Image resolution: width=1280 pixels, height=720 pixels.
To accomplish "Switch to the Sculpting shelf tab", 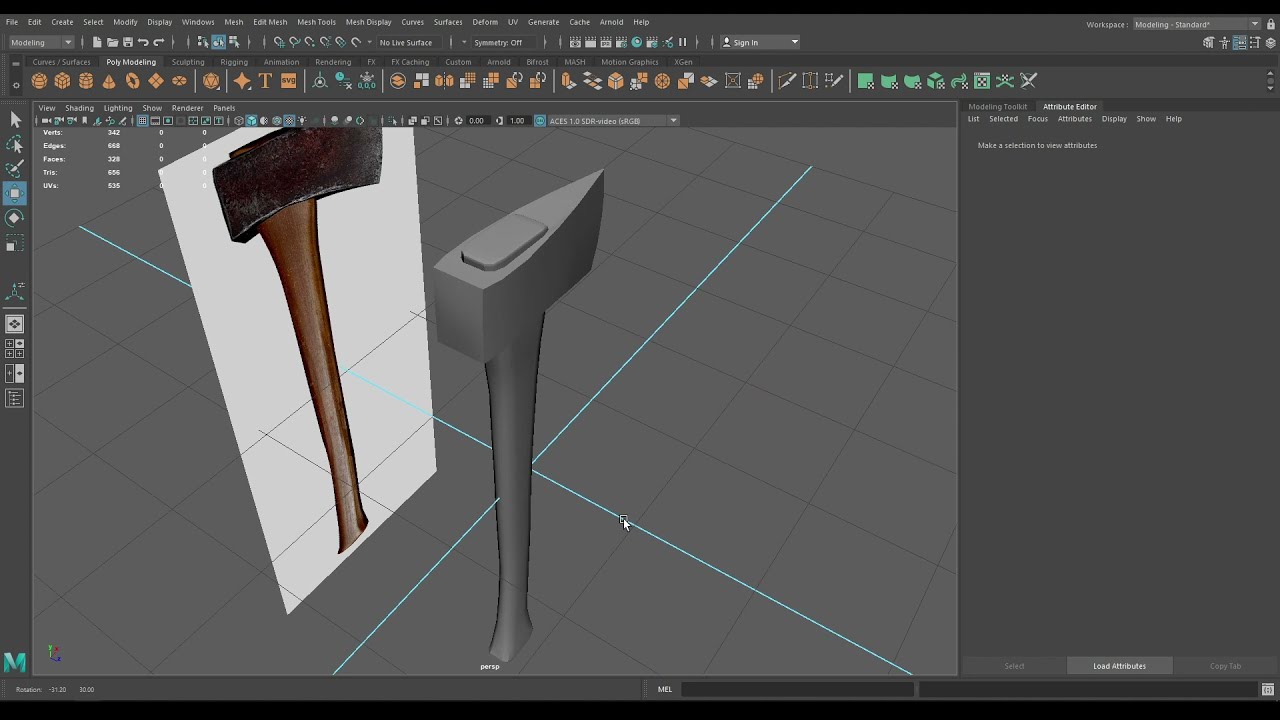I will click(188, 62).
